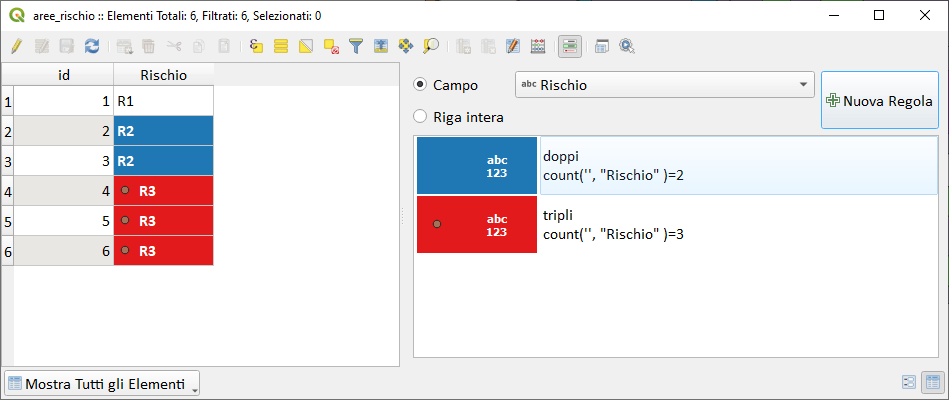Zoom map to selected rows

coord(431,46)
